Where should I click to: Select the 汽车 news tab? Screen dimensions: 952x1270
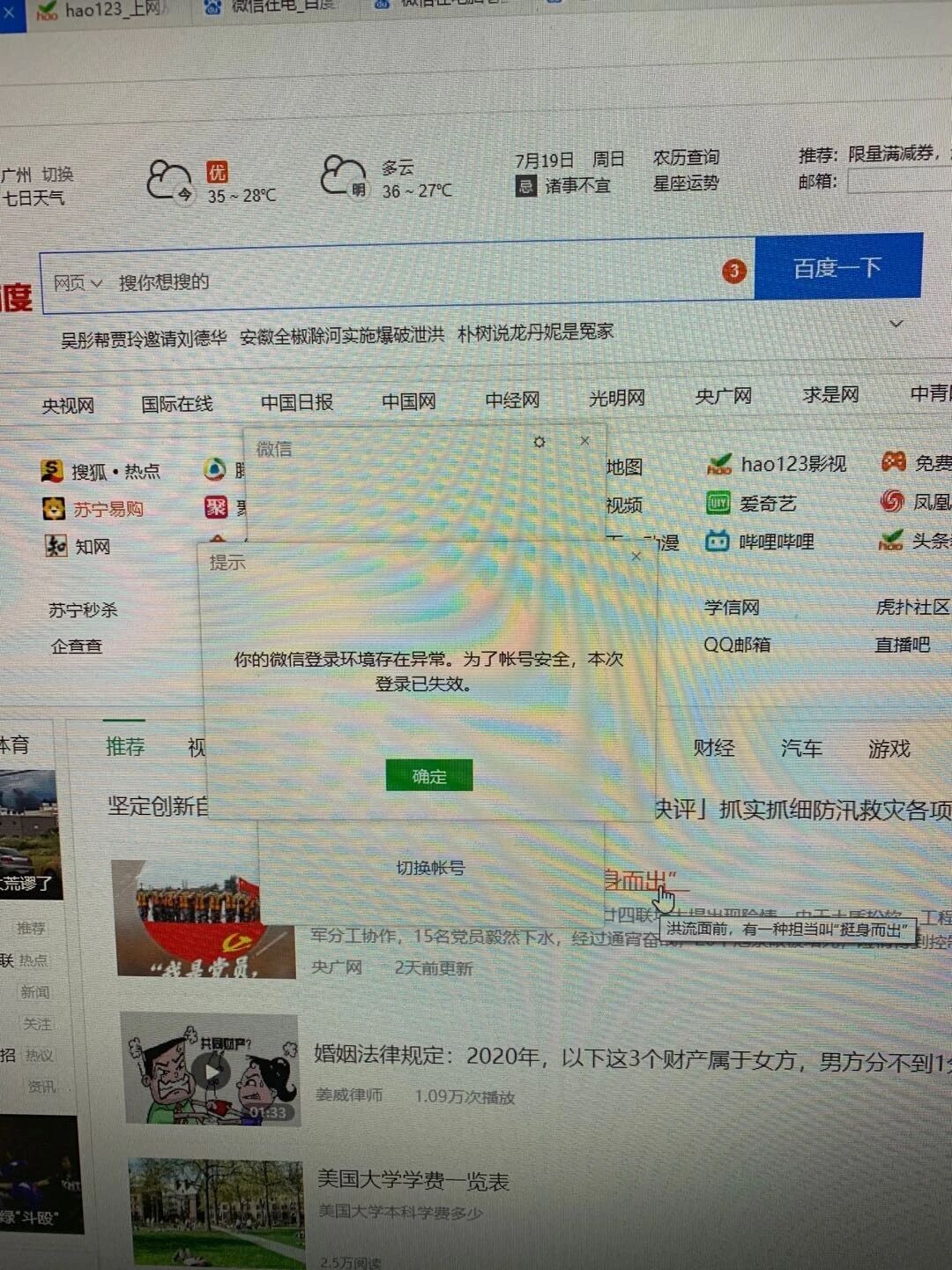[801, 749]
